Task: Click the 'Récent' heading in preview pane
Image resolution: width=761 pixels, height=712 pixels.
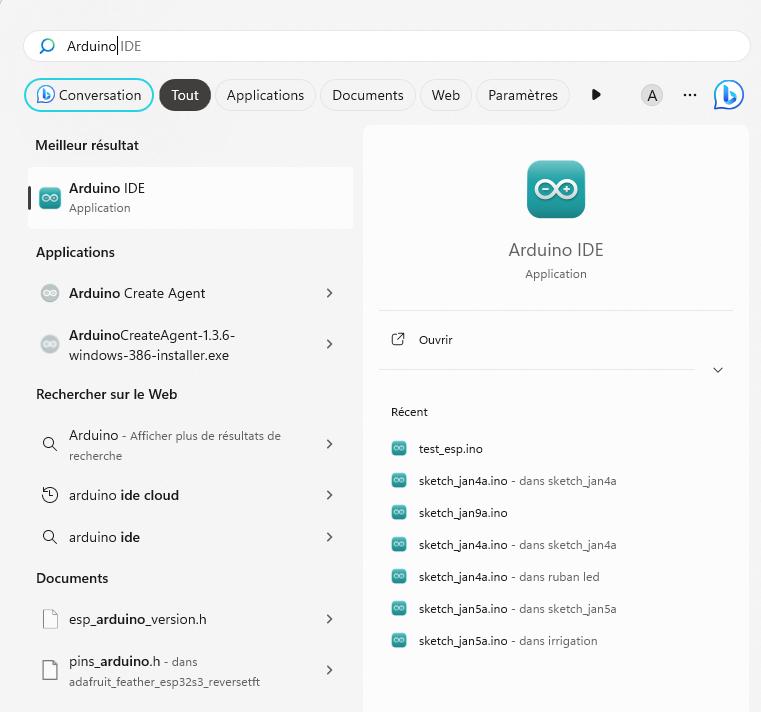Action: (x=409, y=412)
